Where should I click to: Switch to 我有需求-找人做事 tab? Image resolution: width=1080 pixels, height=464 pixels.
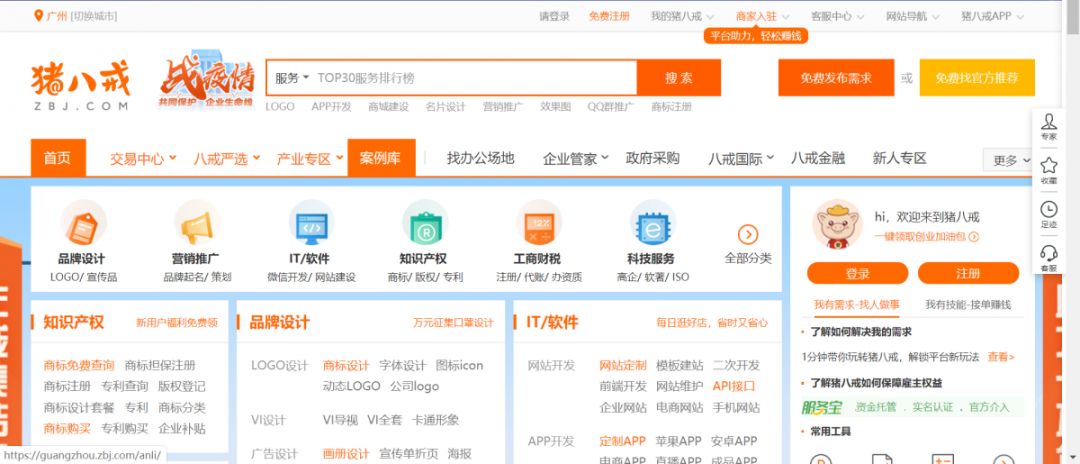(x=855, y=304)
